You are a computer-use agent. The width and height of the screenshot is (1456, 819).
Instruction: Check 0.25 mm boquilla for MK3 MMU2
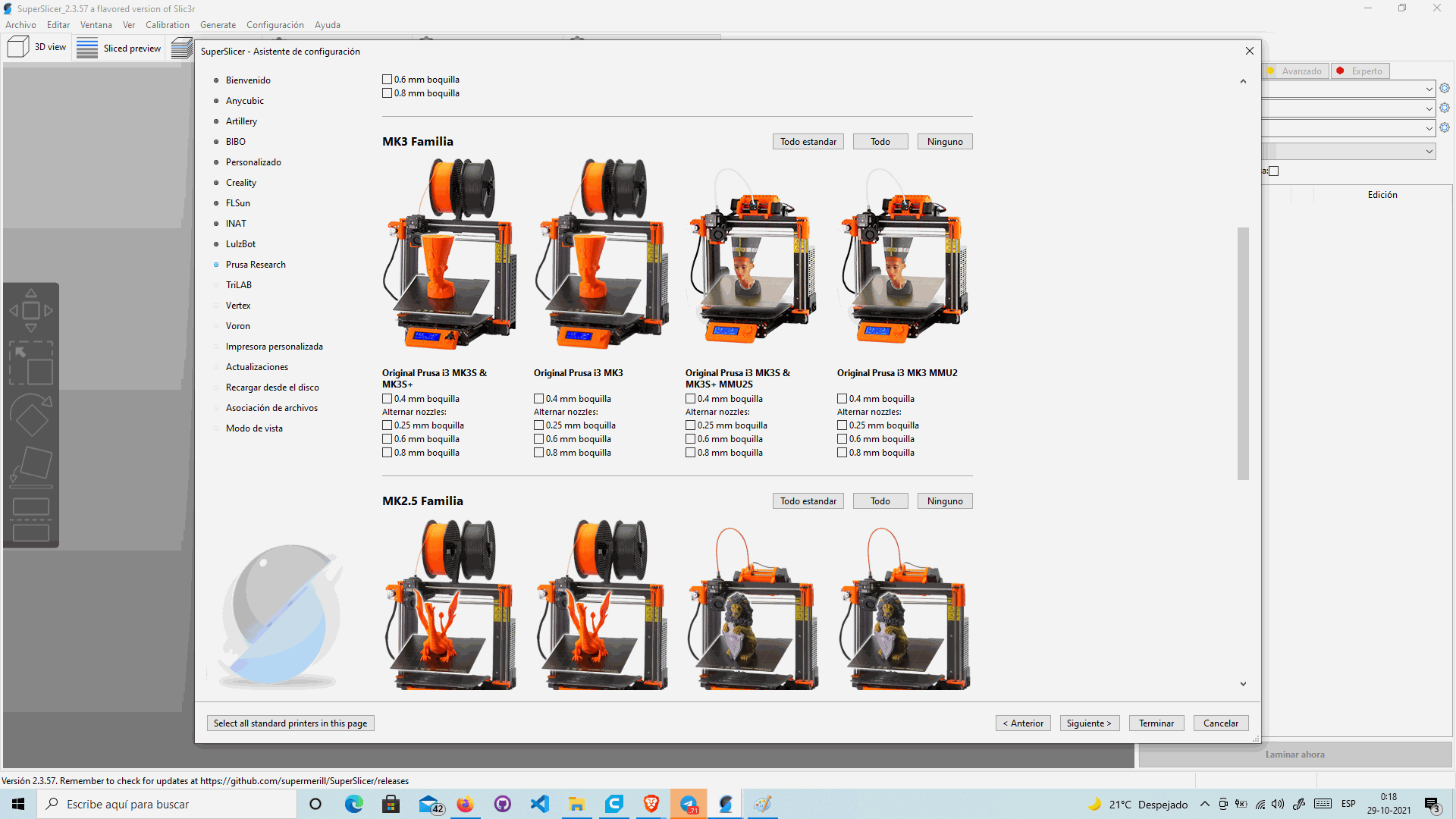[x=843, y=425]
